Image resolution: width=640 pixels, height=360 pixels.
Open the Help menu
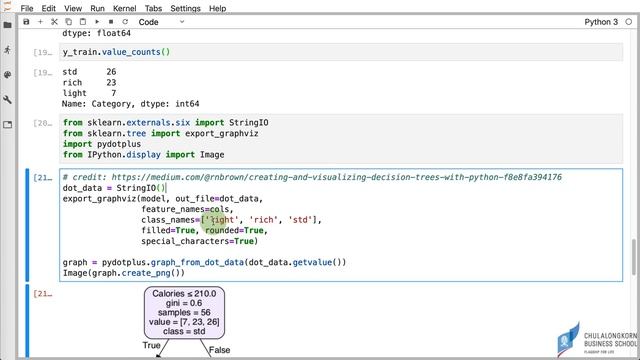tap(218, 8)
